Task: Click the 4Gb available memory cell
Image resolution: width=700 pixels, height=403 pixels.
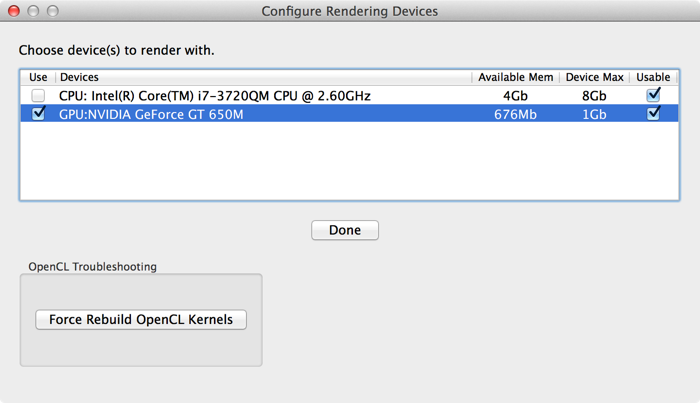Action: point(515,96)
